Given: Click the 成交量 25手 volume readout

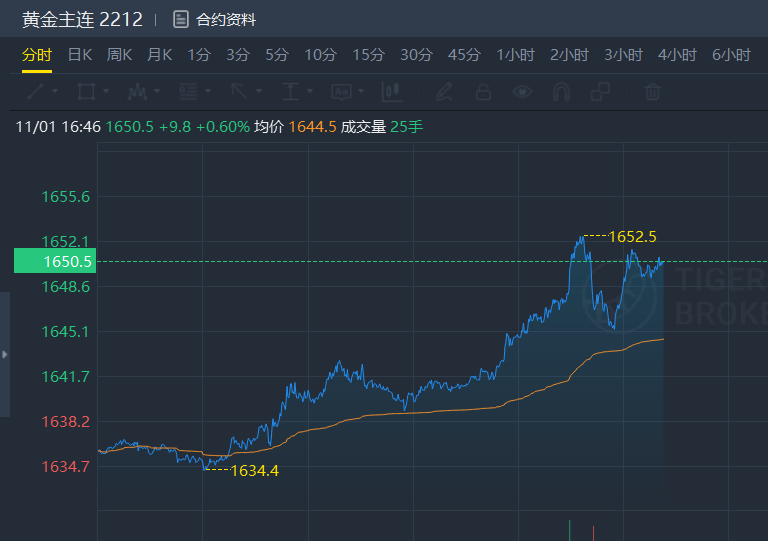Looking at the screenshot, I should [382, 127].
